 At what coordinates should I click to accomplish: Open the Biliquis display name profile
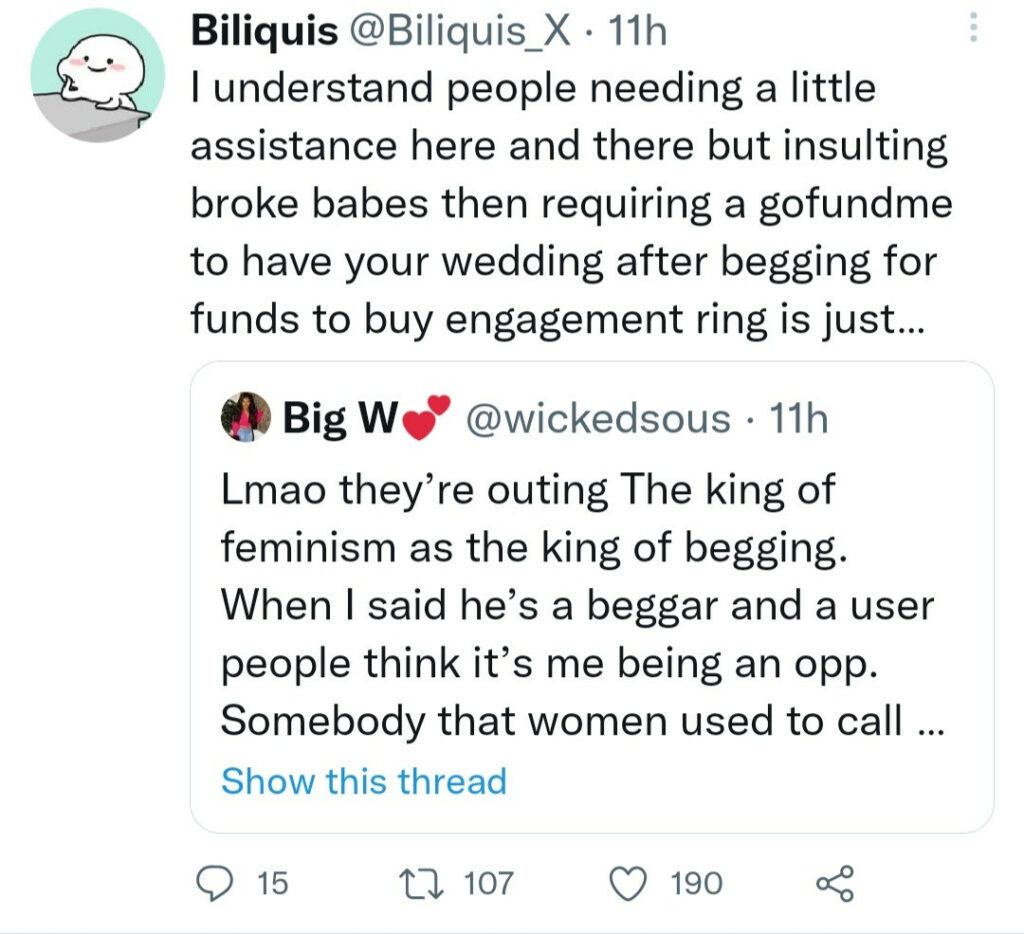click(264, 33)
